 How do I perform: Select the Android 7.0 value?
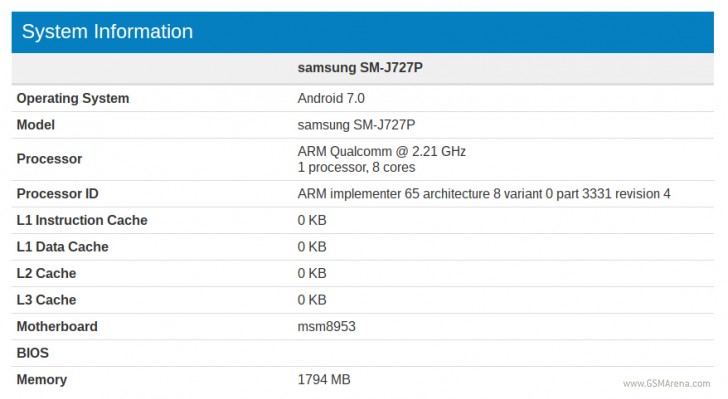pyautogui.click(x=331, y=98)
